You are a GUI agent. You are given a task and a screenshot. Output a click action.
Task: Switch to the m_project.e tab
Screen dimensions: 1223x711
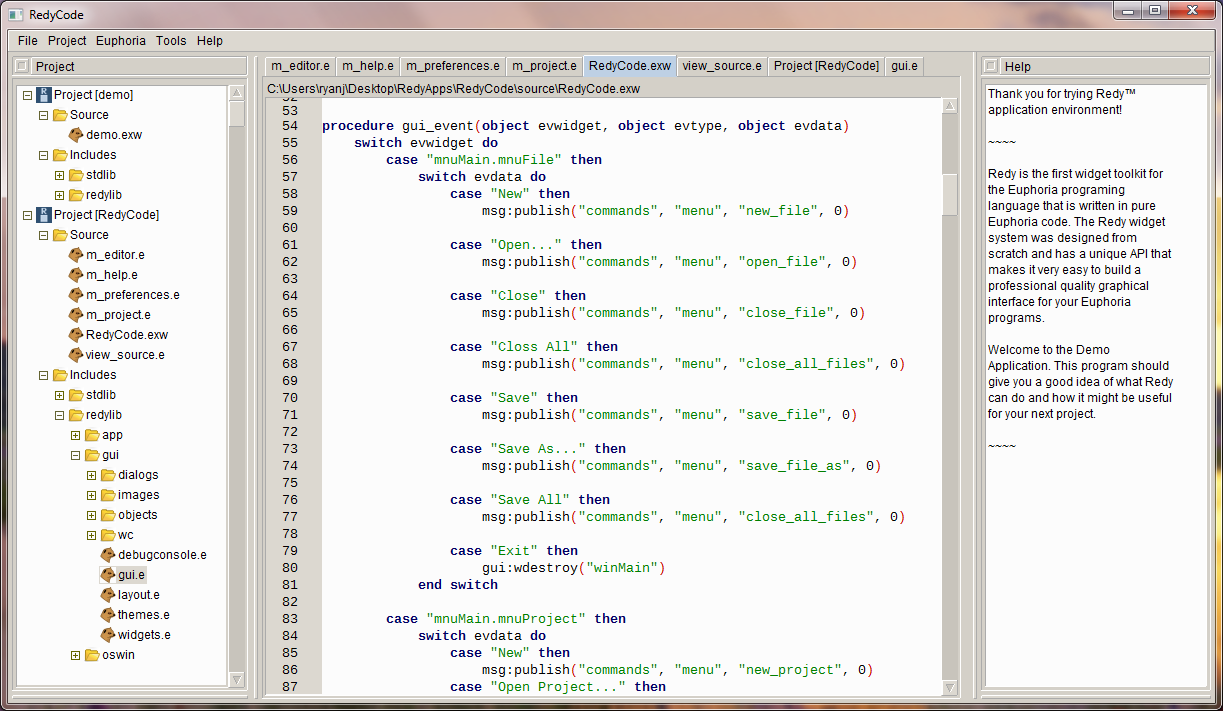[544, 66]
